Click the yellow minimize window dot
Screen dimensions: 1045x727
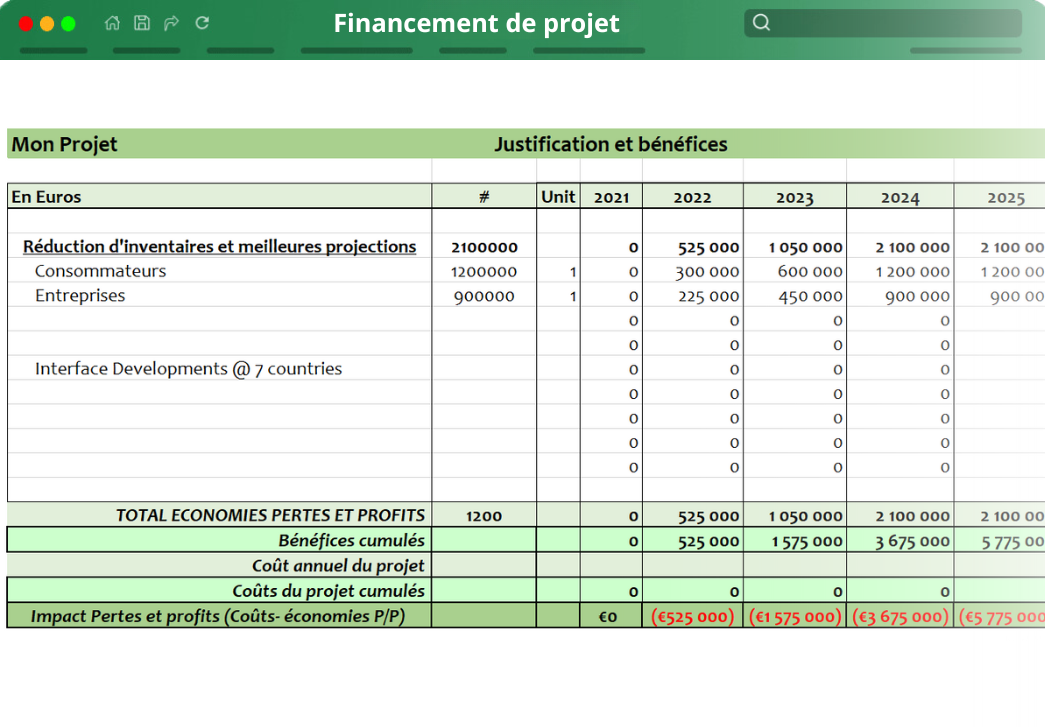(x=47, y=24)
